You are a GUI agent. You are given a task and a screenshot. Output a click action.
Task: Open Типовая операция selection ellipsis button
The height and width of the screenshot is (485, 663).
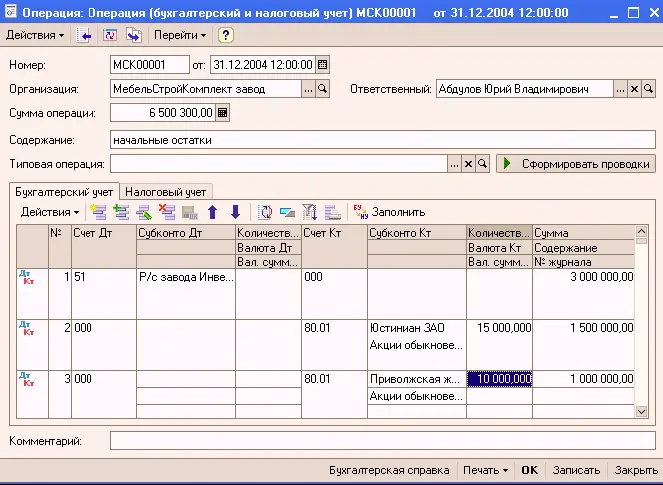(454, 164)
